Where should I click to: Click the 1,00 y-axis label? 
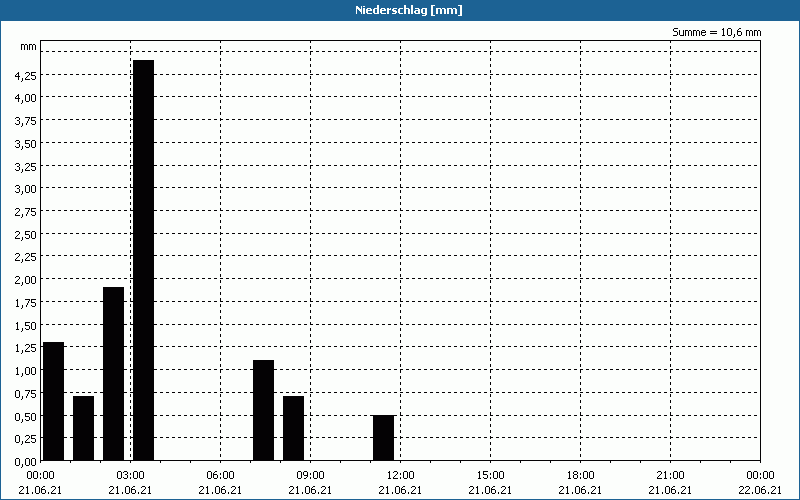(26, 371)
